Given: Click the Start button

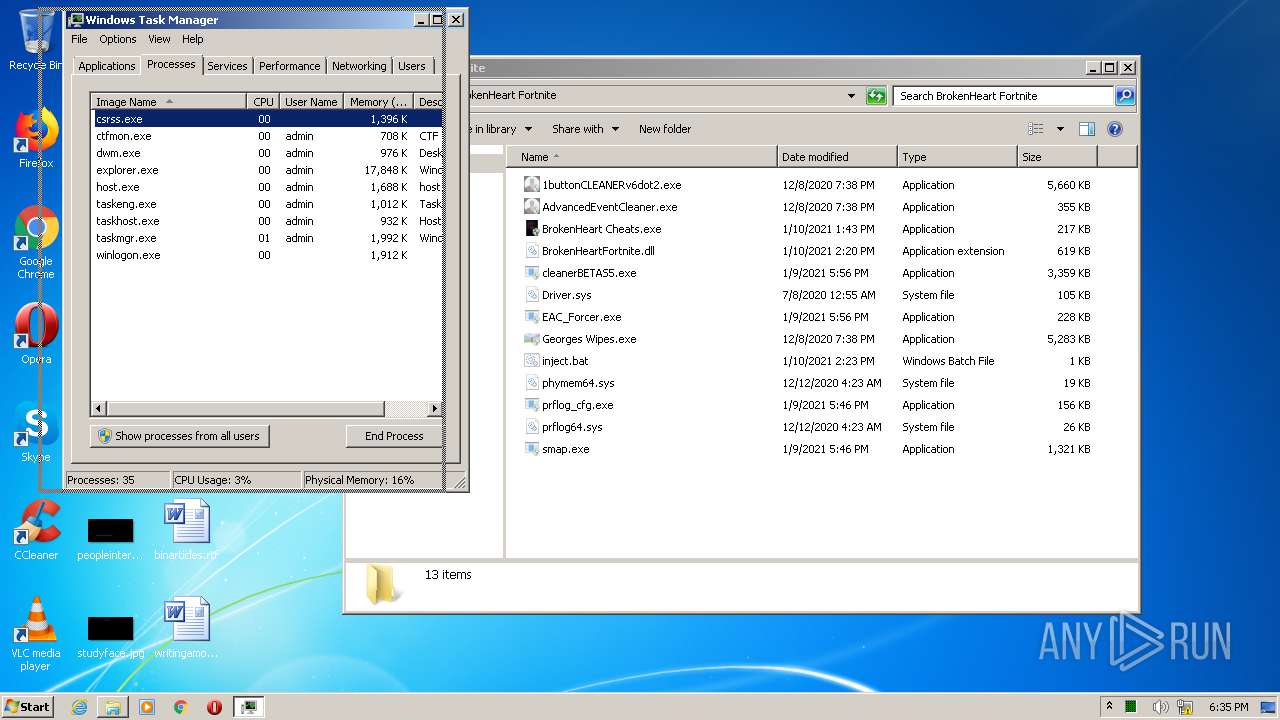Looking at the screenshot, I should coord(27,706).
